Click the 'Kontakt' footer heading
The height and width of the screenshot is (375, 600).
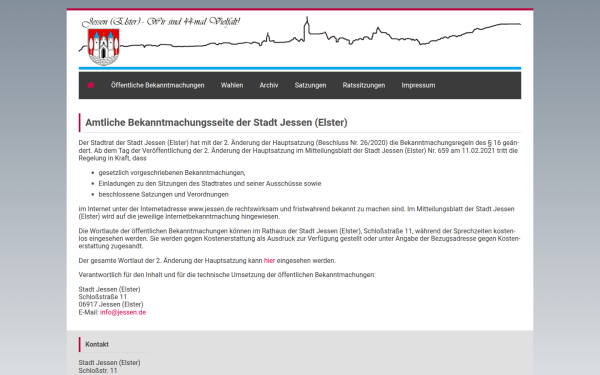click(97, 344)
